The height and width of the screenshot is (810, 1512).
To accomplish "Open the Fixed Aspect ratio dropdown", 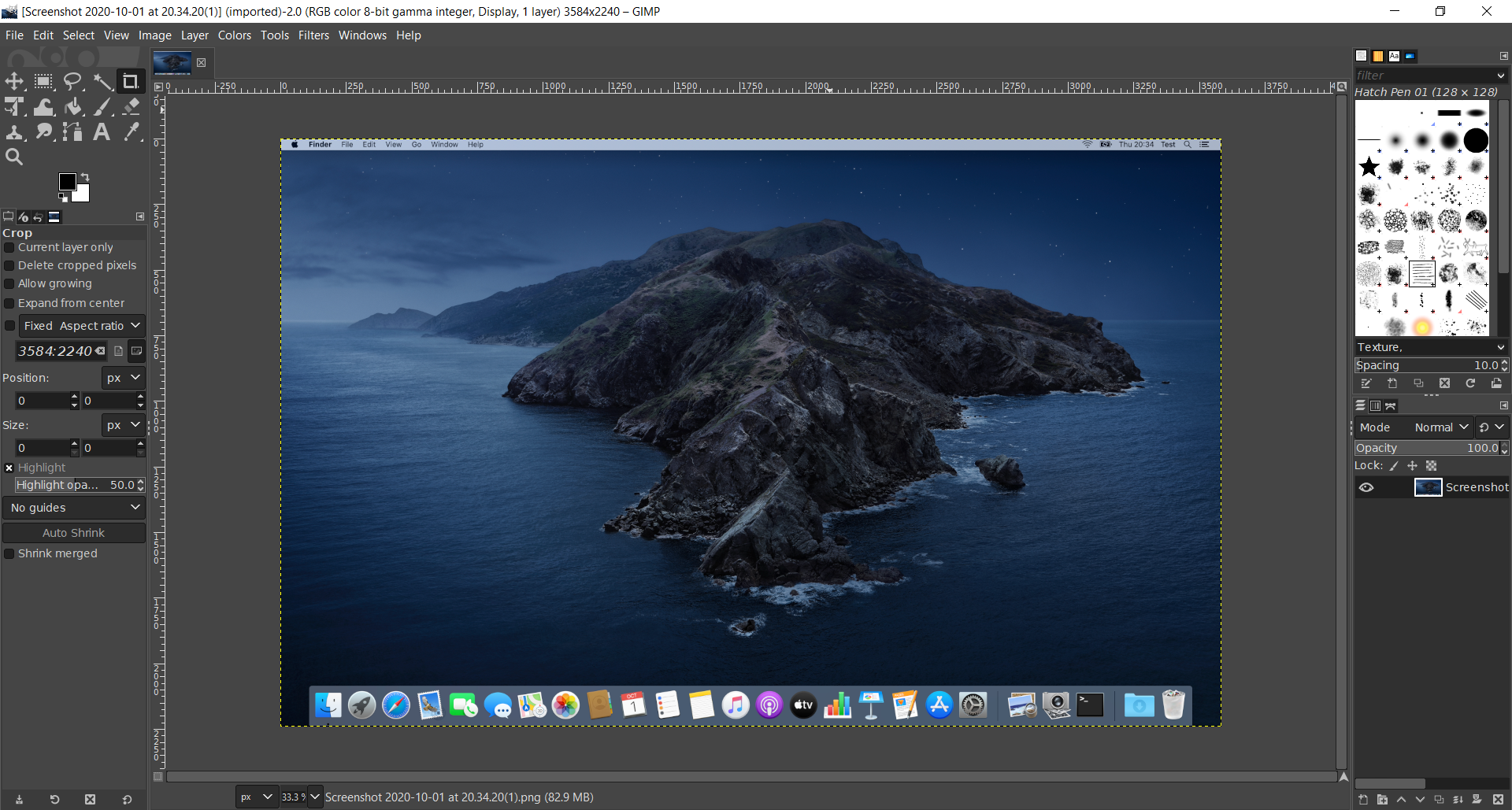I will pos(82,326).
